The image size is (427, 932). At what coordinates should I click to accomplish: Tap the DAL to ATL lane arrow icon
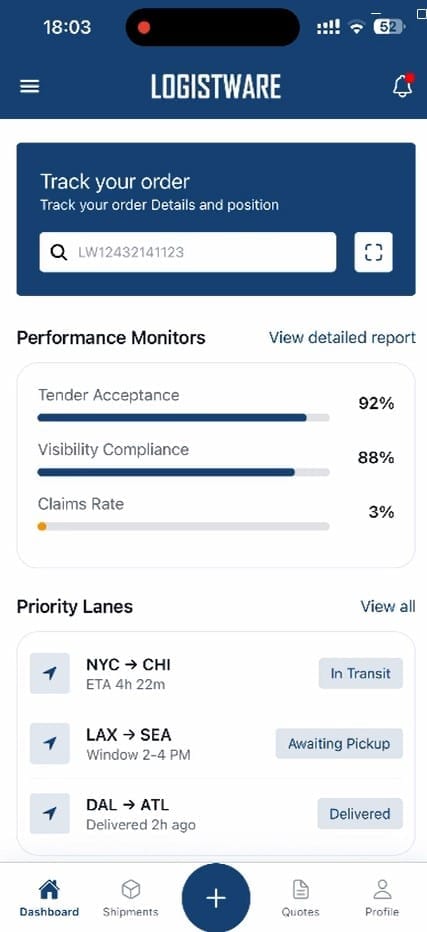pyautogui.click(x=50, y=813)
